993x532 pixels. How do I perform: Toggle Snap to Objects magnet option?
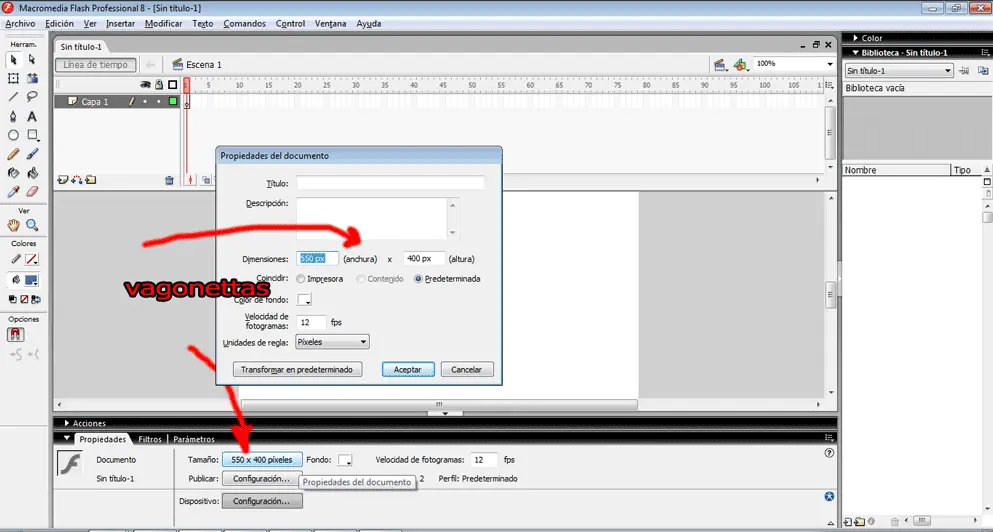point(16,335)
